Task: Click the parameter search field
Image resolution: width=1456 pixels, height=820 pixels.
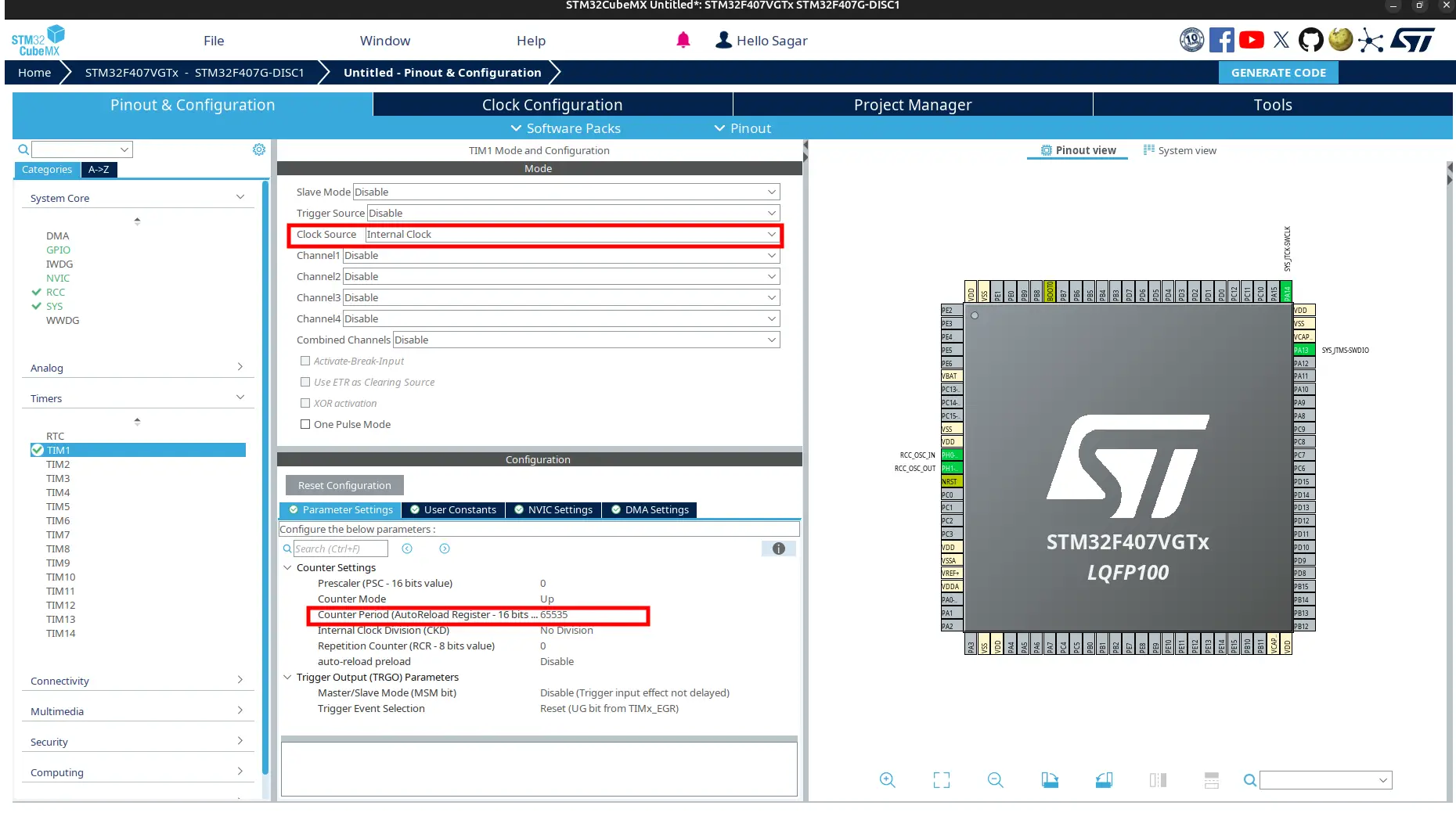Action: 340,548
